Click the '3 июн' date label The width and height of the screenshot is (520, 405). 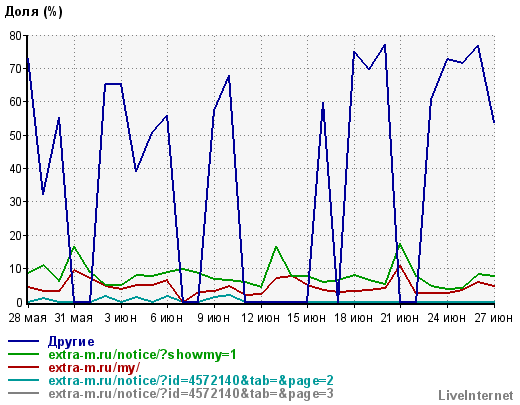click(120, 318)
